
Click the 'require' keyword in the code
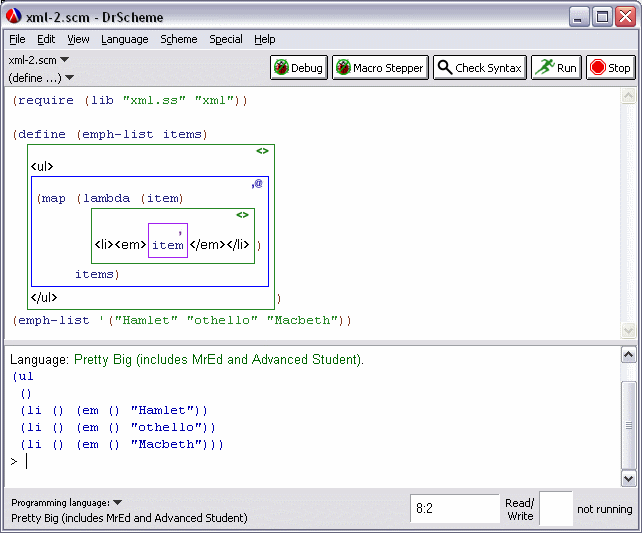pos(46,101)
